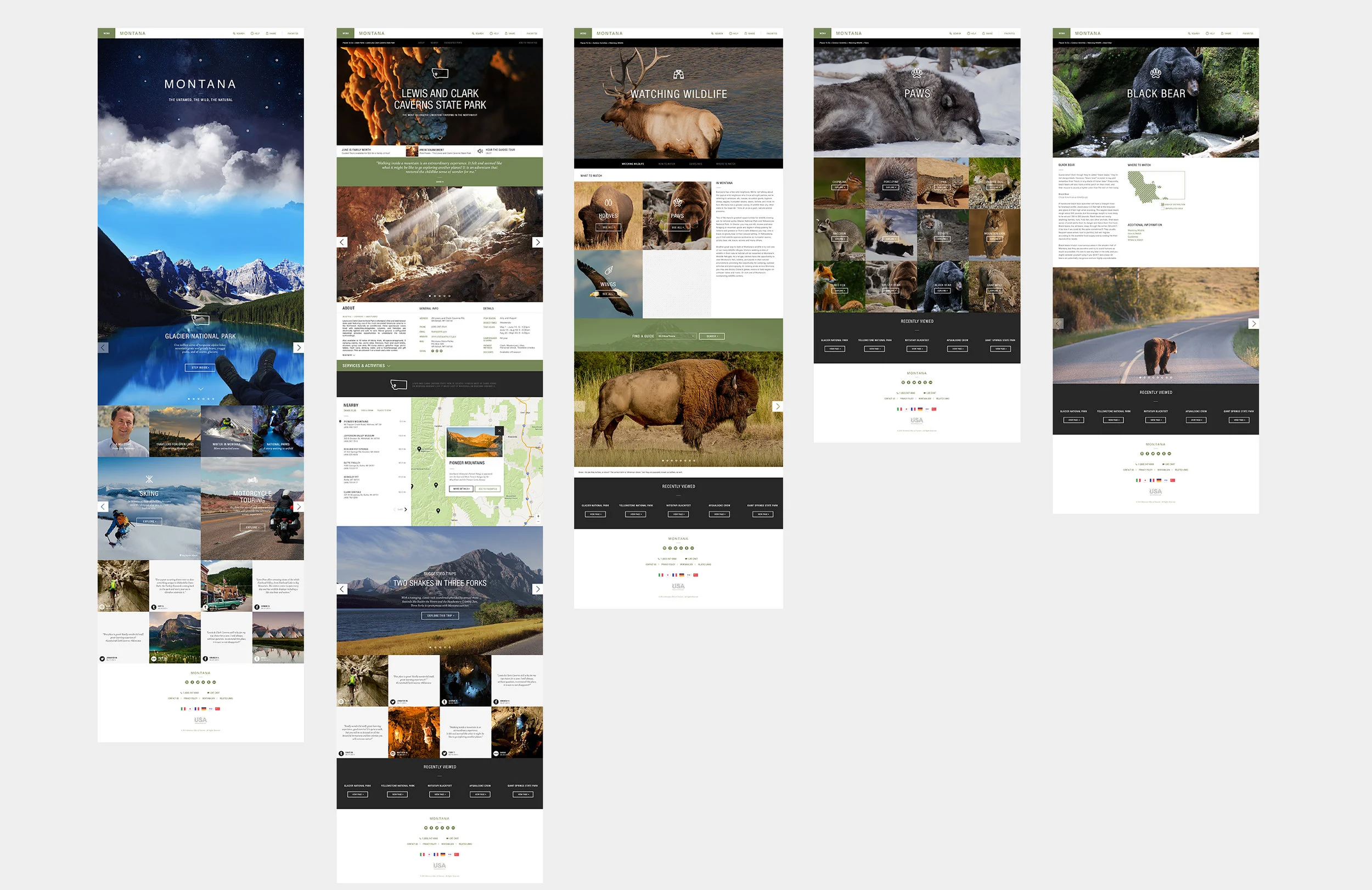This screenshot has width=1372, height=890.
Task: Click next arrow on the bison photo slider
Action: coord(777,407)
